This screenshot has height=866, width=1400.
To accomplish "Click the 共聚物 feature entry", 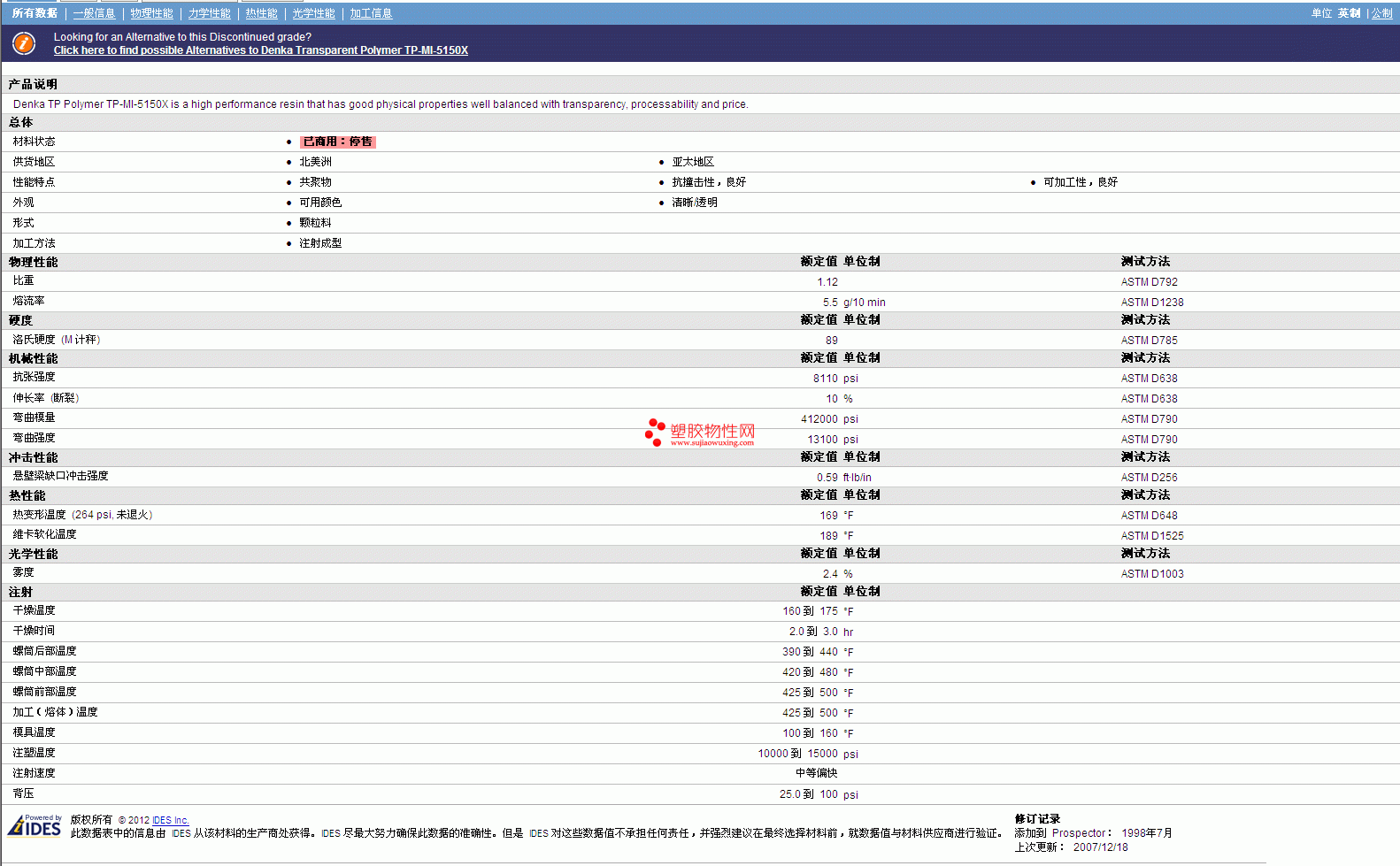I will [x=315, y=182].
